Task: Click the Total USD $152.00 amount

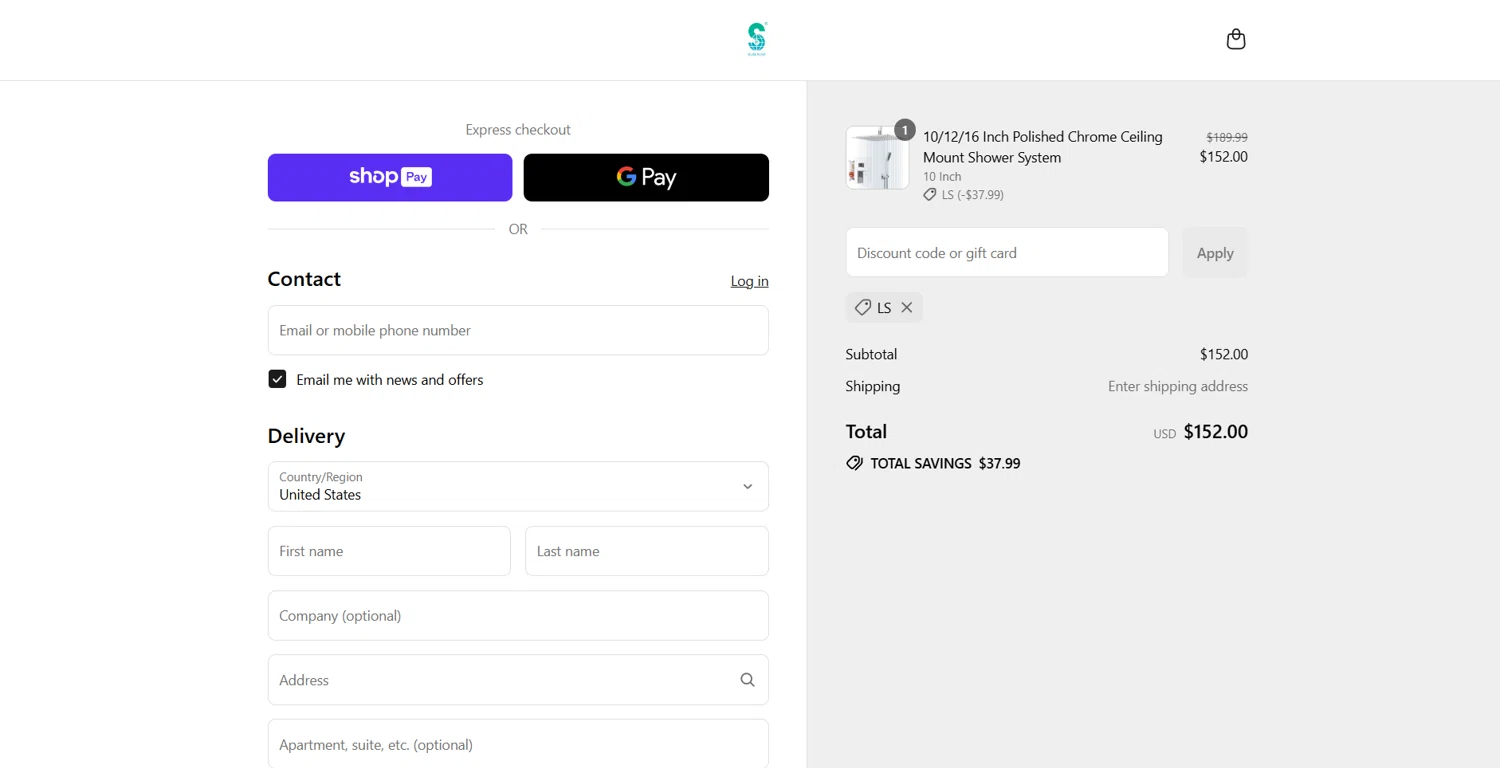Action: pos(1200,432)
